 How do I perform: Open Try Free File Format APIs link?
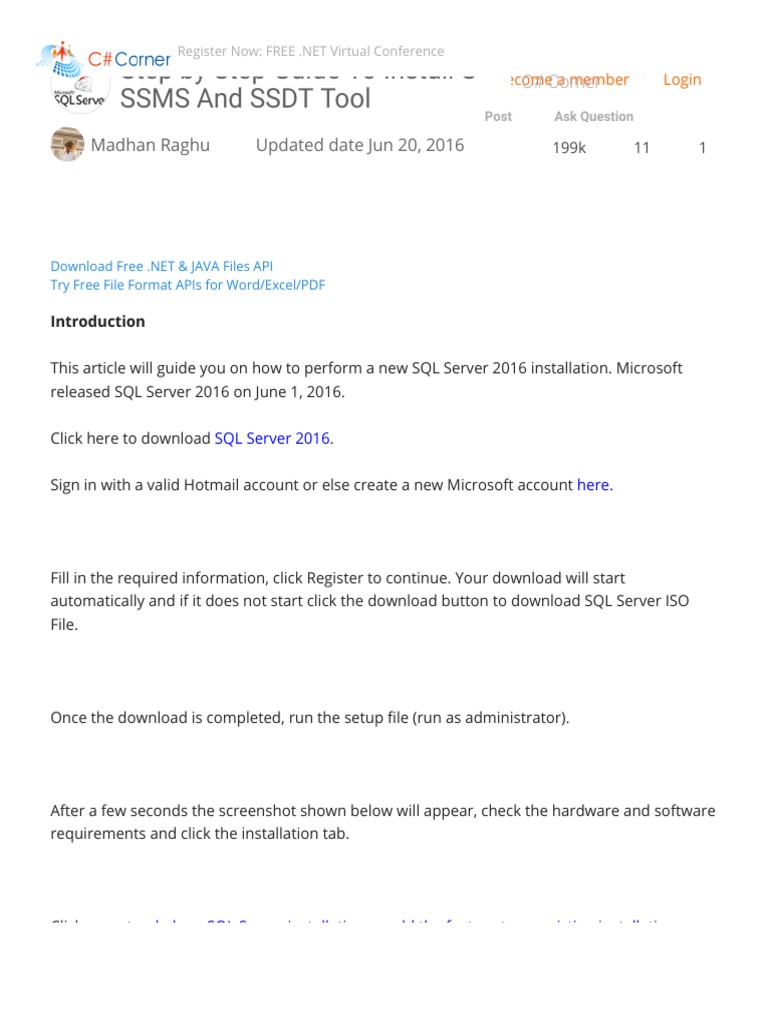click(187, 285)
